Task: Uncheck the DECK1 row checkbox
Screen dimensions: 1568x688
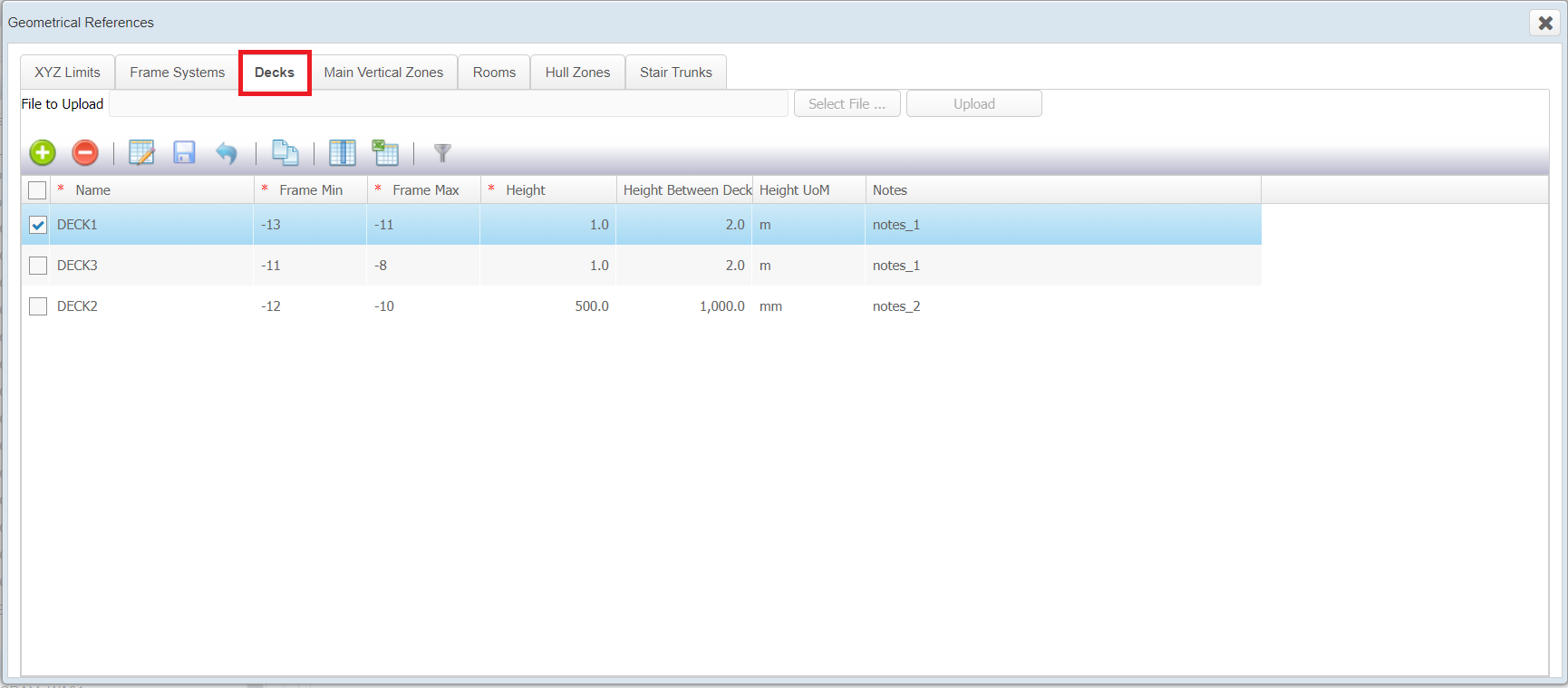Action: click(x=38, y=225)
